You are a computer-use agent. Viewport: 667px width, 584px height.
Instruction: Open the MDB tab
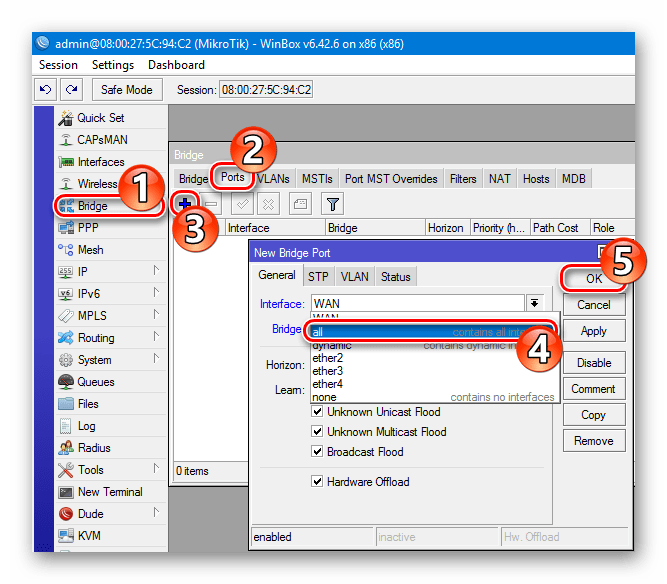(573, 179)
